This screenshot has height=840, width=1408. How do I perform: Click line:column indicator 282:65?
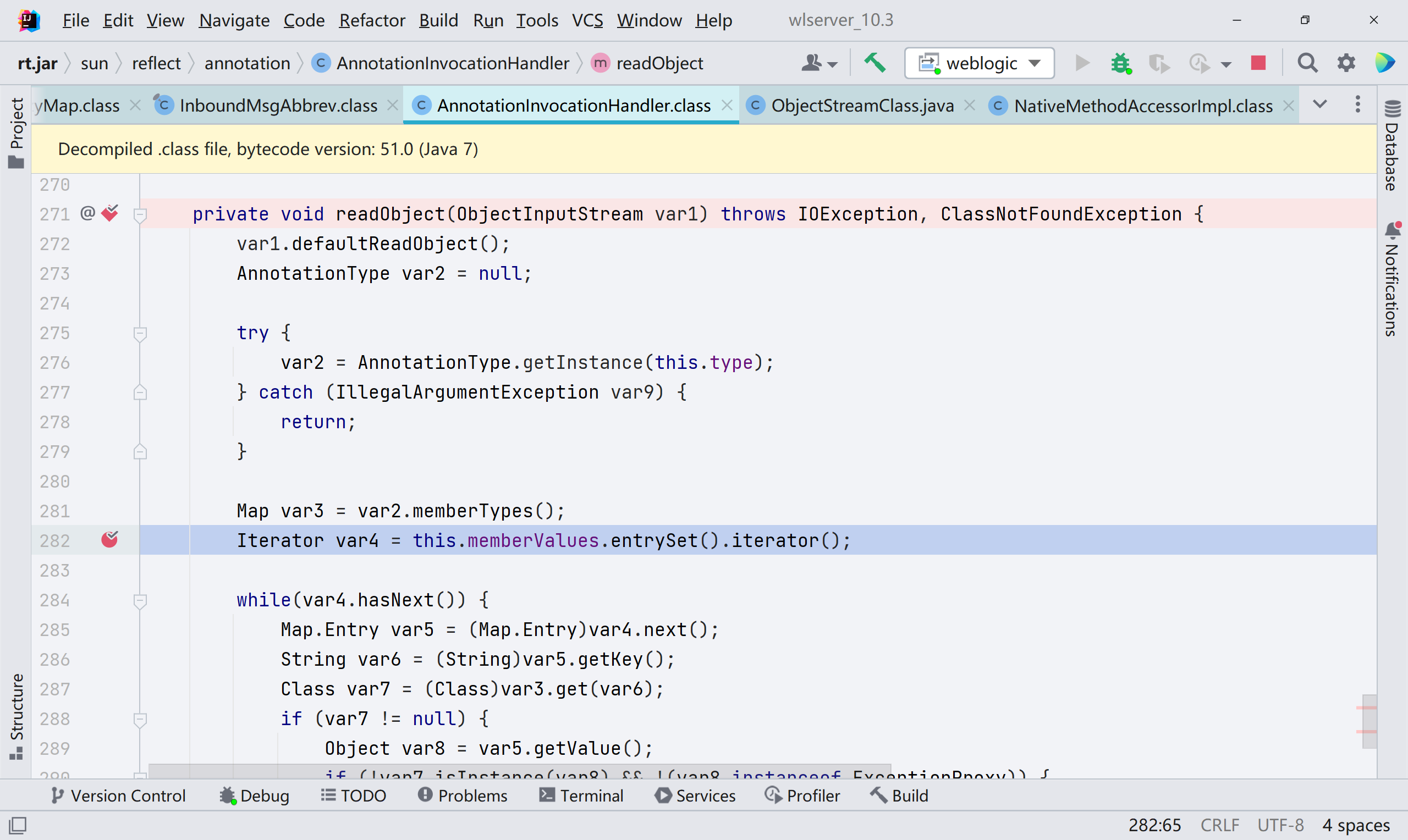click(x=1154, y=825)
